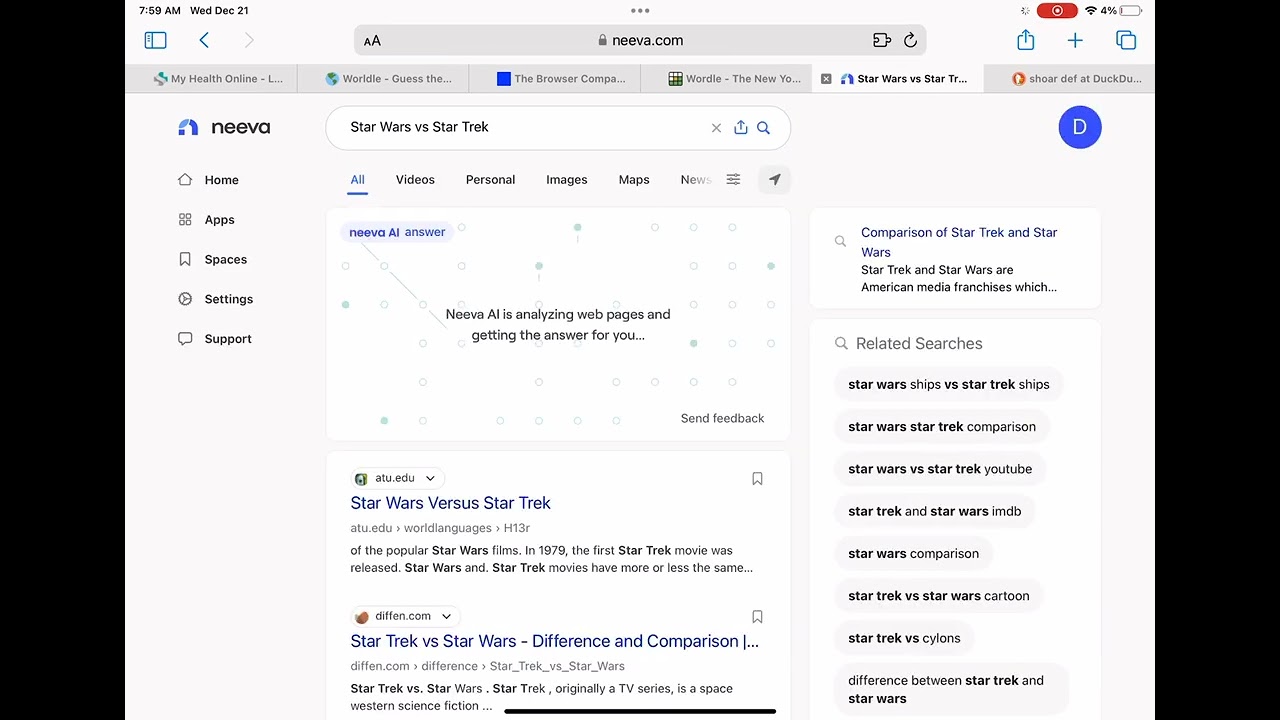This screenshot has height=720, width=1280.
Task: Submit search with magnifier icon
Action: coord(763,128)
